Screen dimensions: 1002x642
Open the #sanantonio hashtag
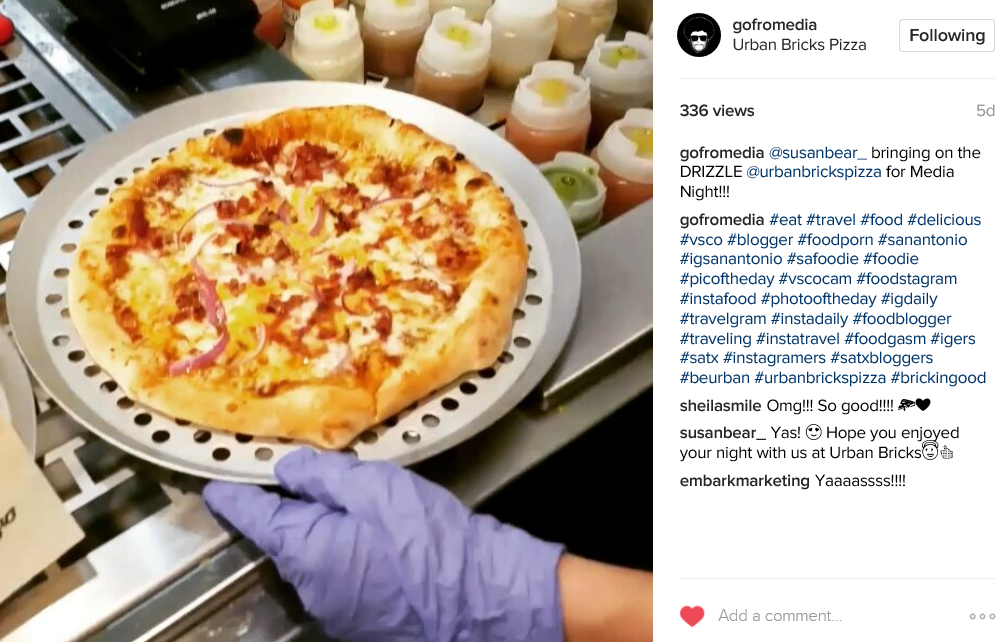tap(922, 240)
